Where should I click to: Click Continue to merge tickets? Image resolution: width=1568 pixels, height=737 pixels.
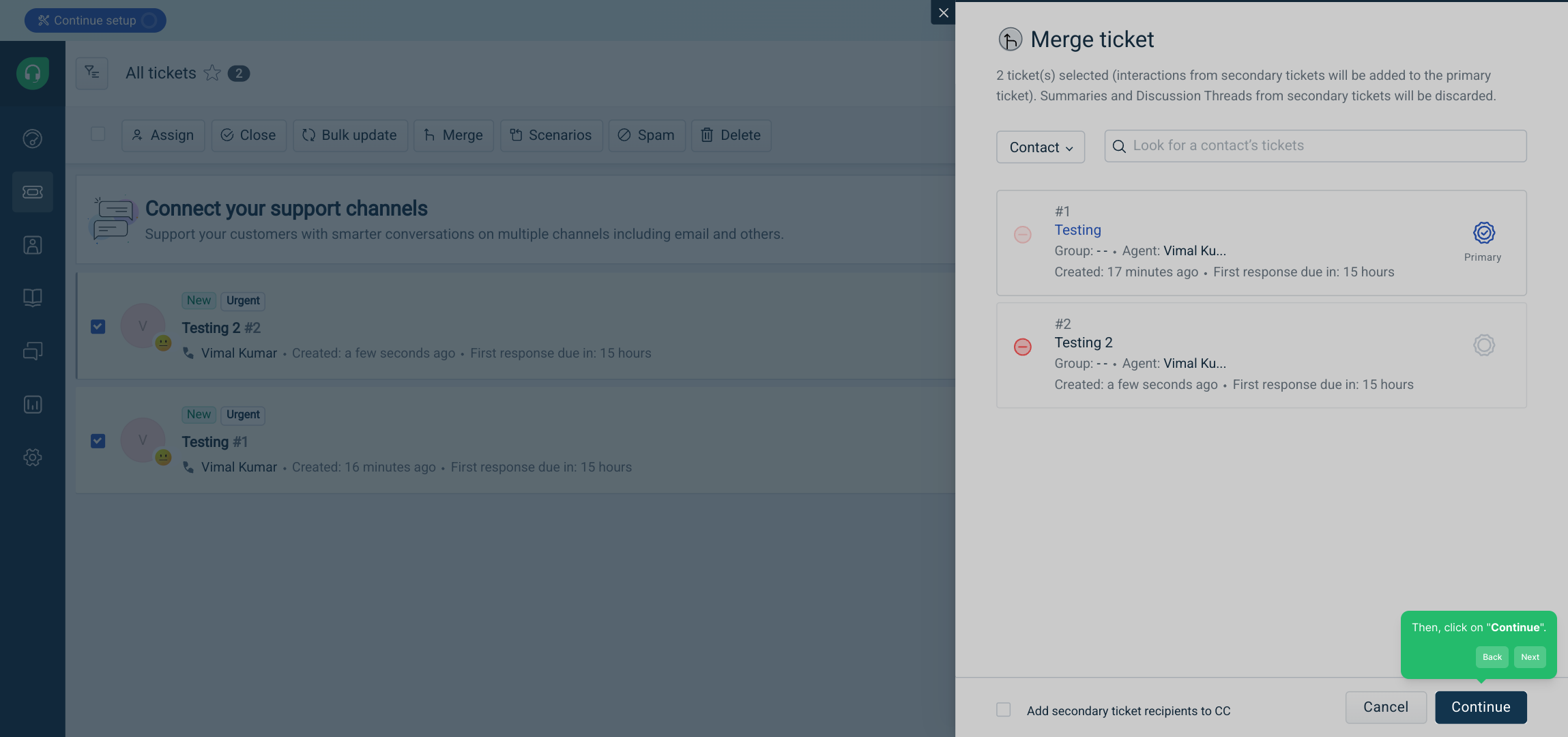pos(1481,707)
